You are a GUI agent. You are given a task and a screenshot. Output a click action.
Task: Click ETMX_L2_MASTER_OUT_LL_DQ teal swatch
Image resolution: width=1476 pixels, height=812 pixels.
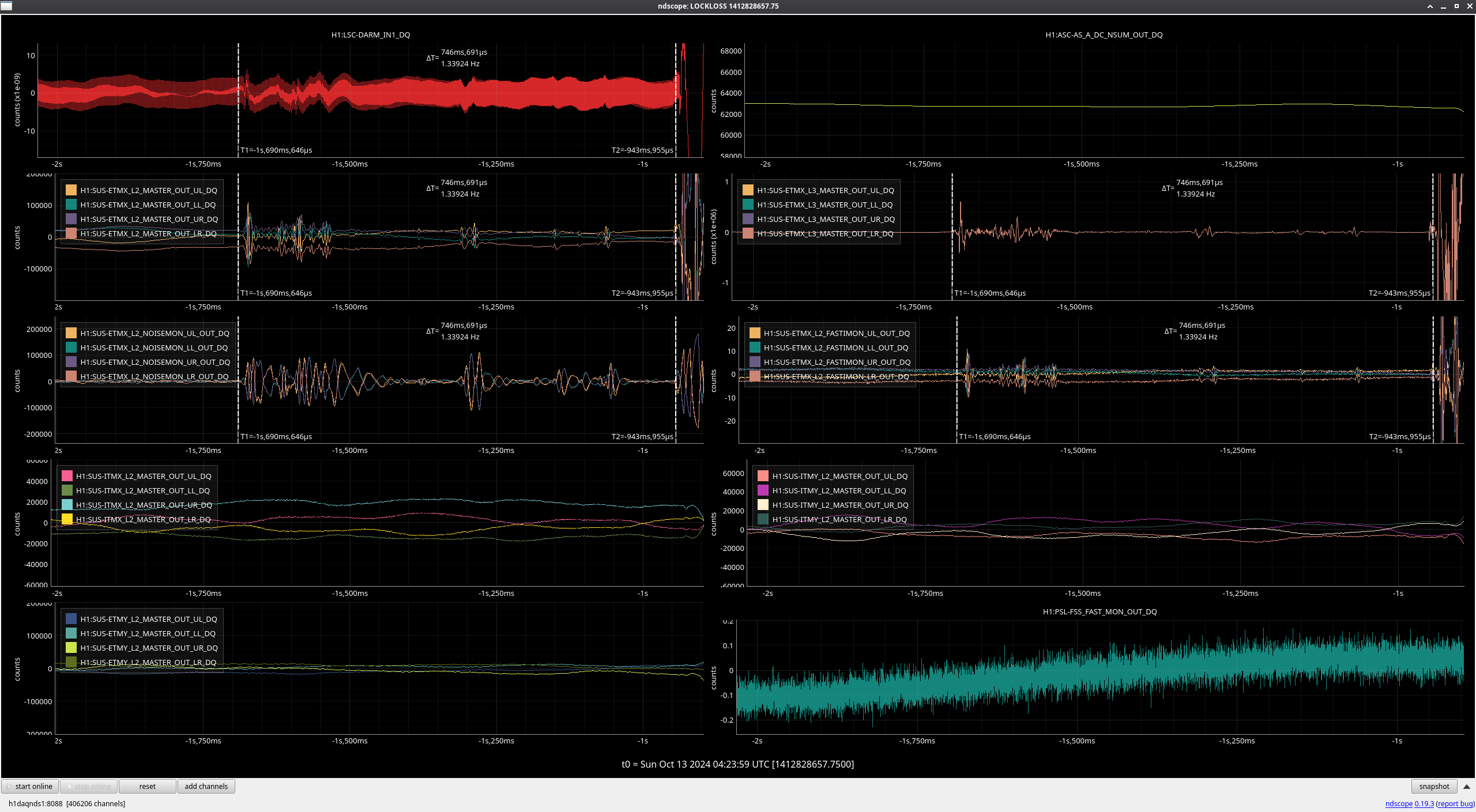[71, 205]
